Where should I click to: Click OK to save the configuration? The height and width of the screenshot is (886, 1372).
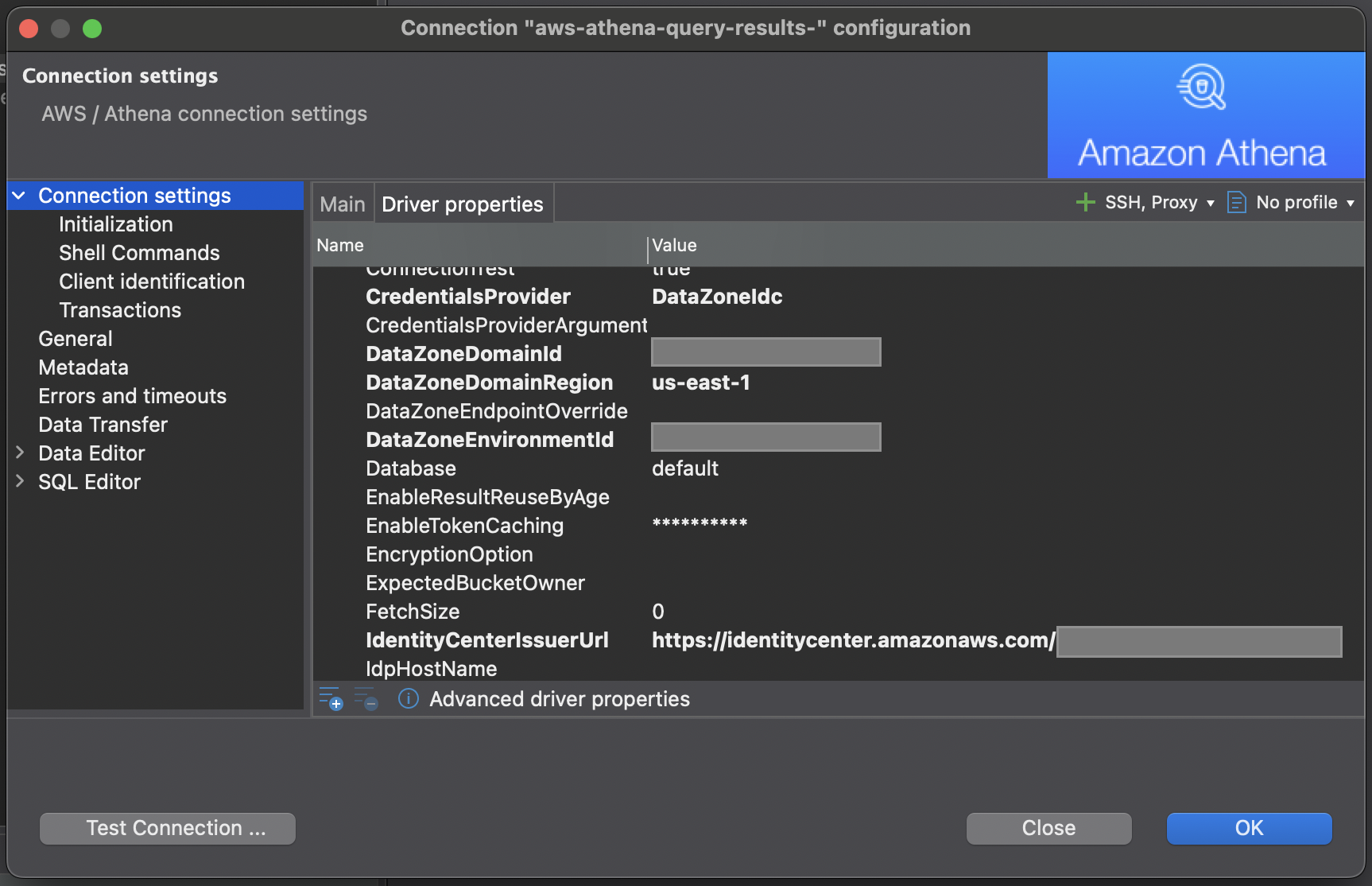click(1248, 828)
